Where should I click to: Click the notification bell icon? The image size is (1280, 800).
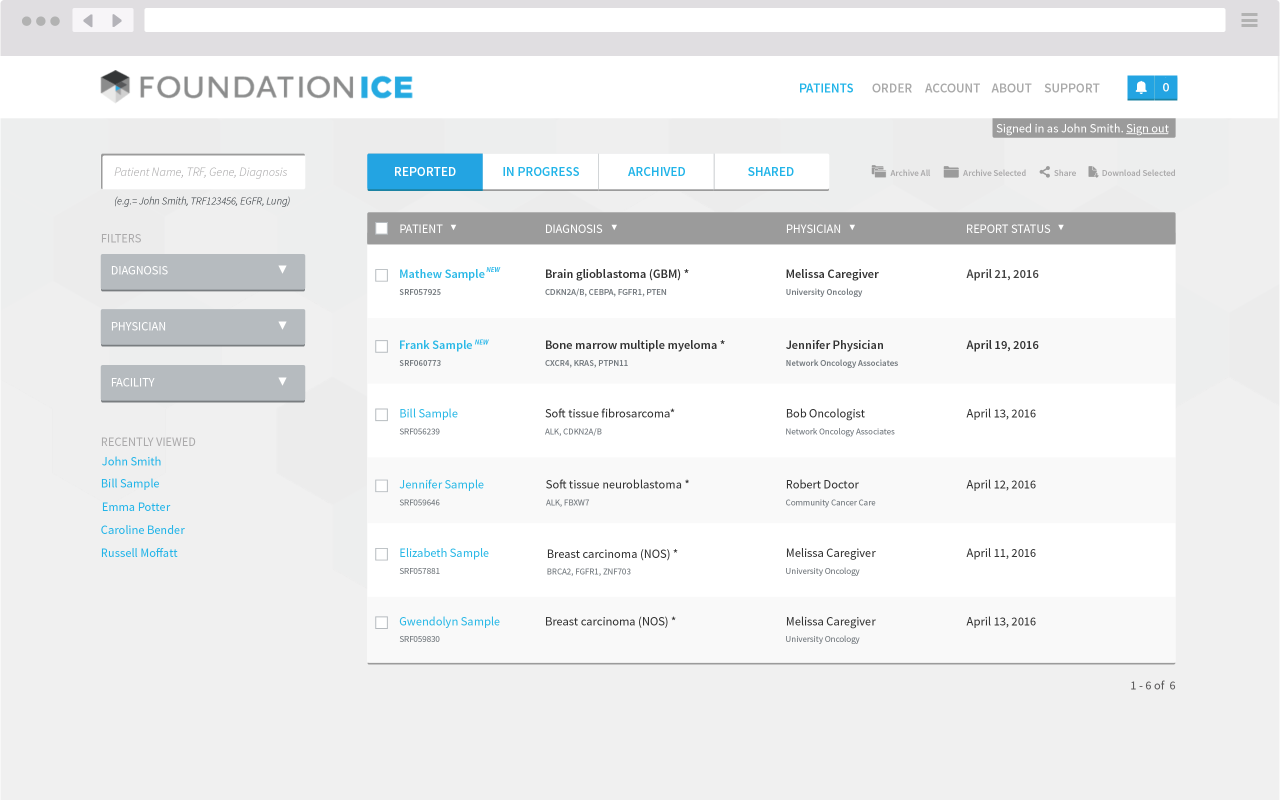1141,88
